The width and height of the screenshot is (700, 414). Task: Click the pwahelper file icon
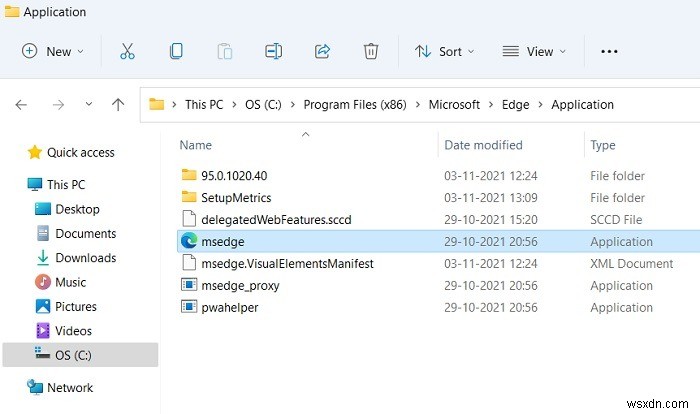coord(189,306)
